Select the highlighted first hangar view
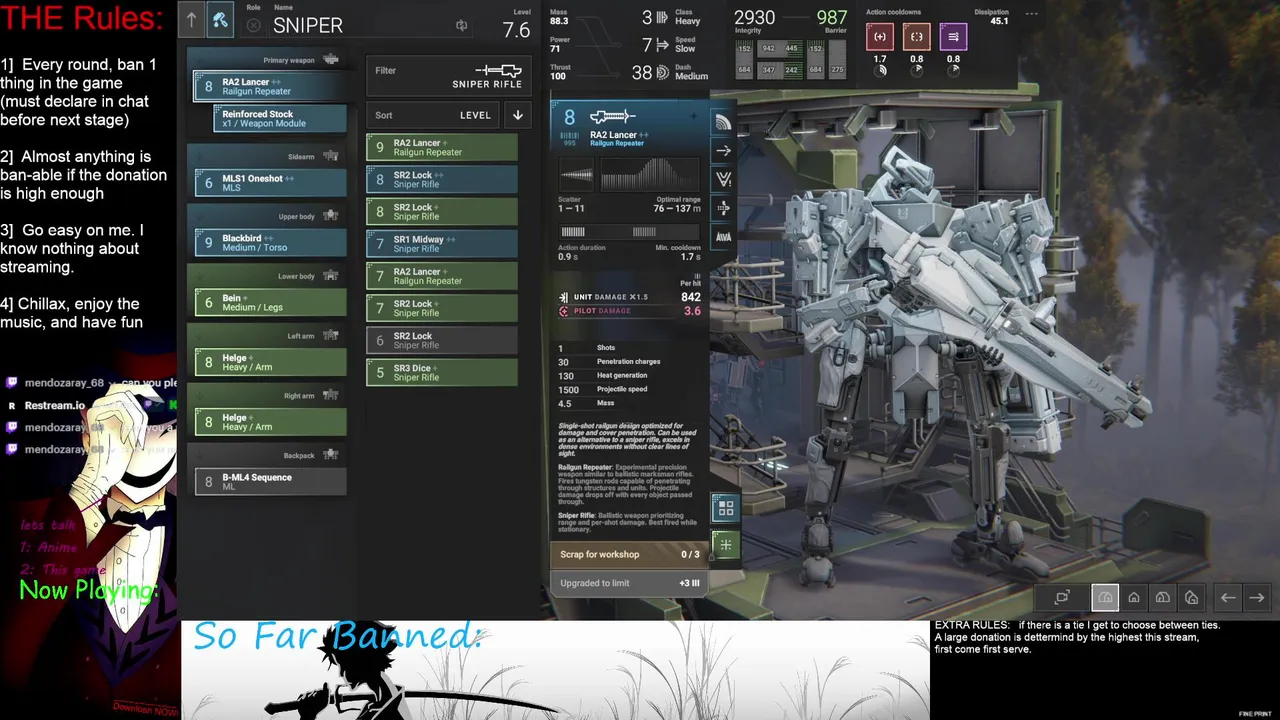Screen dimensions: 1280x720 (1105, 598)
